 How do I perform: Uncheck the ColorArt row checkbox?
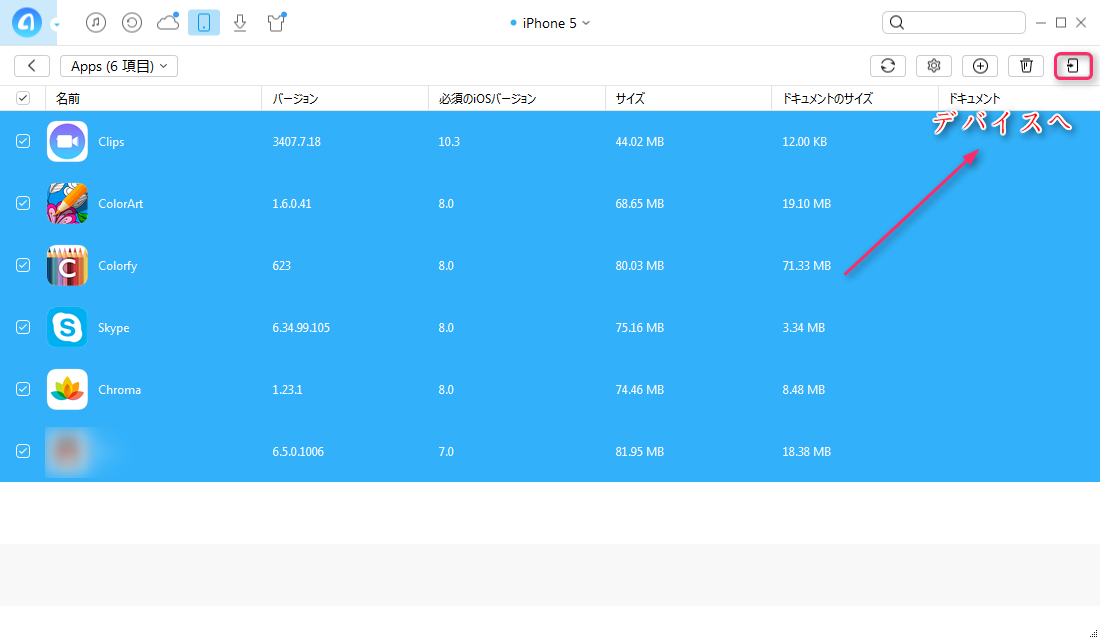click(x=23, y=203)
